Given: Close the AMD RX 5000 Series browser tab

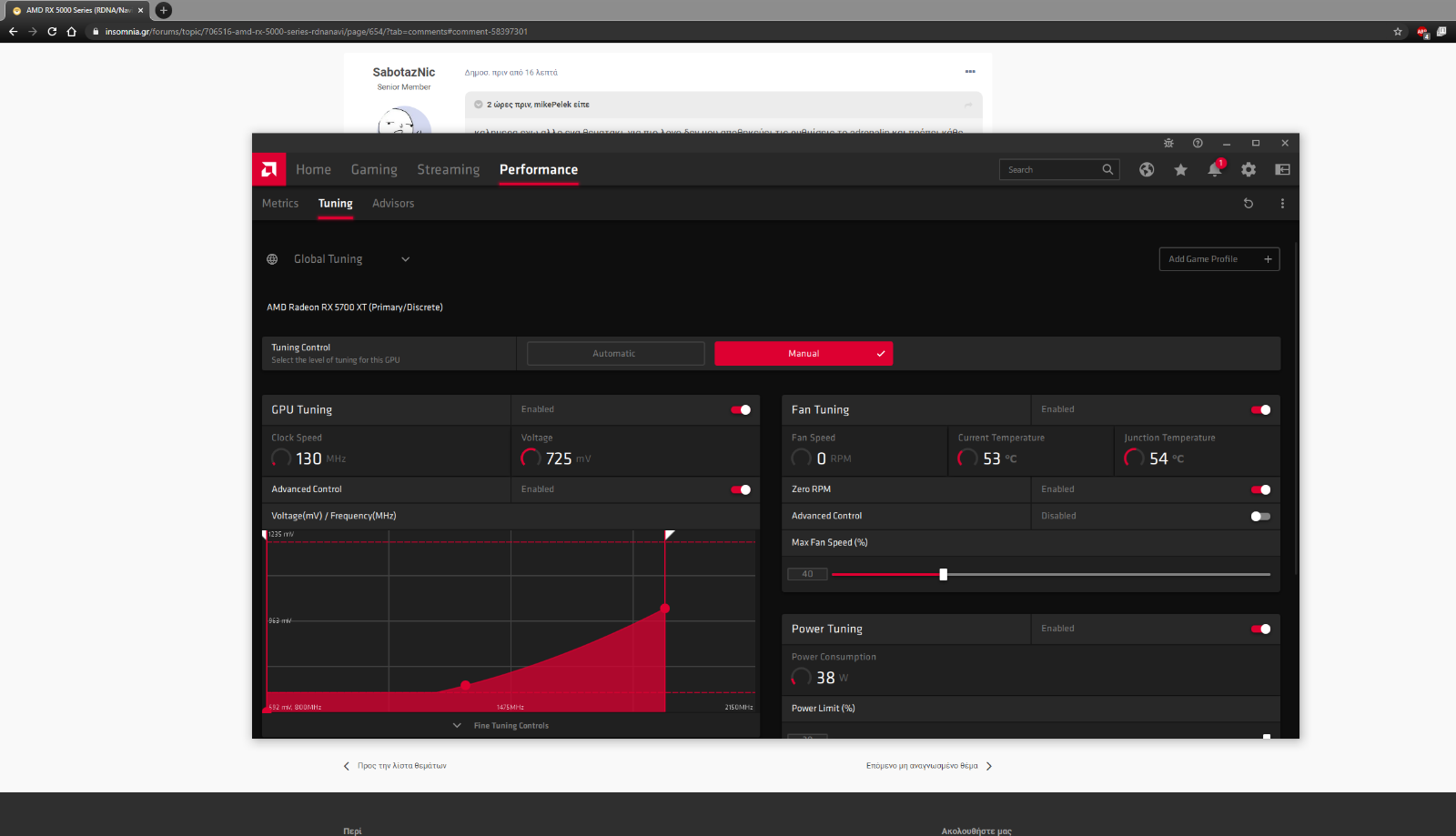Looking at the screenshot, I should pyautogui.click(x=140, y=10).
